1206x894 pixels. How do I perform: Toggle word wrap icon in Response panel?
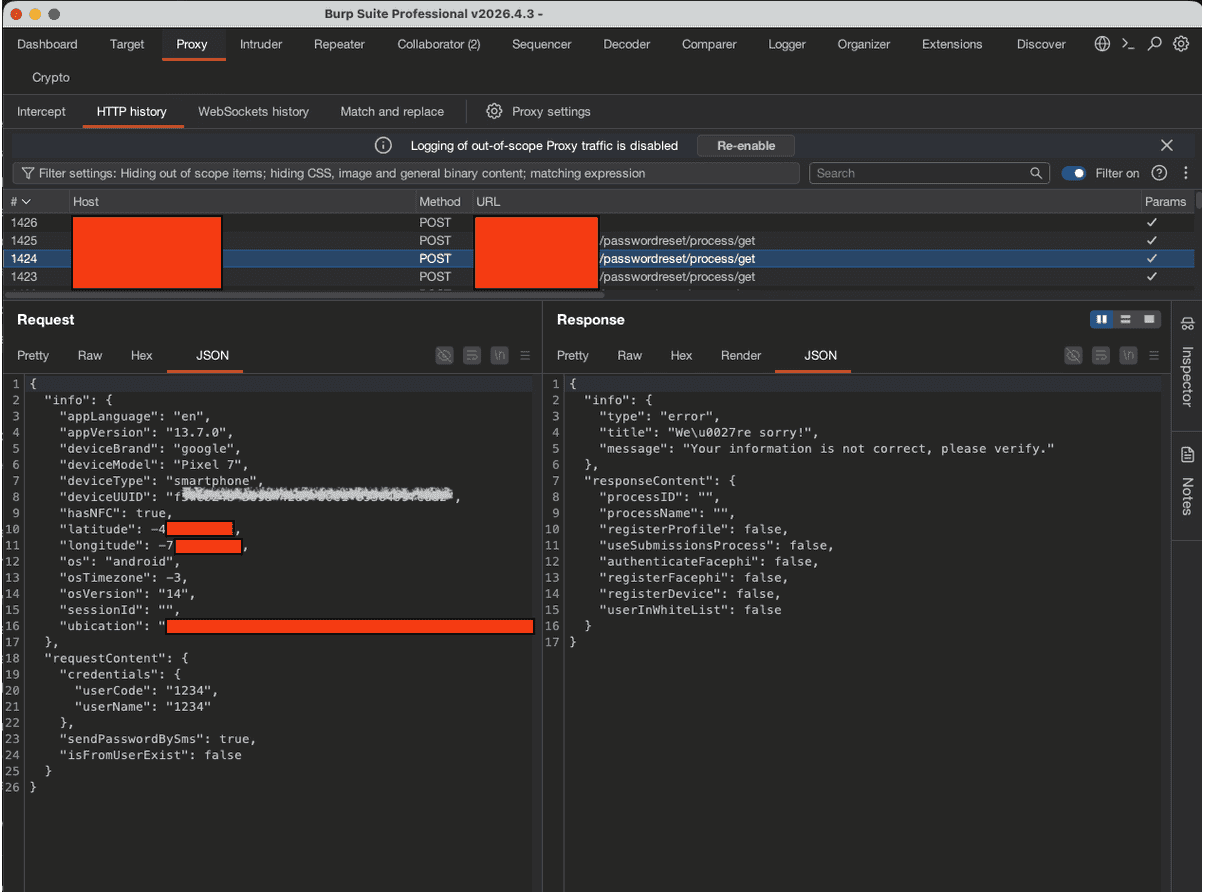(x=1101, y=355)
